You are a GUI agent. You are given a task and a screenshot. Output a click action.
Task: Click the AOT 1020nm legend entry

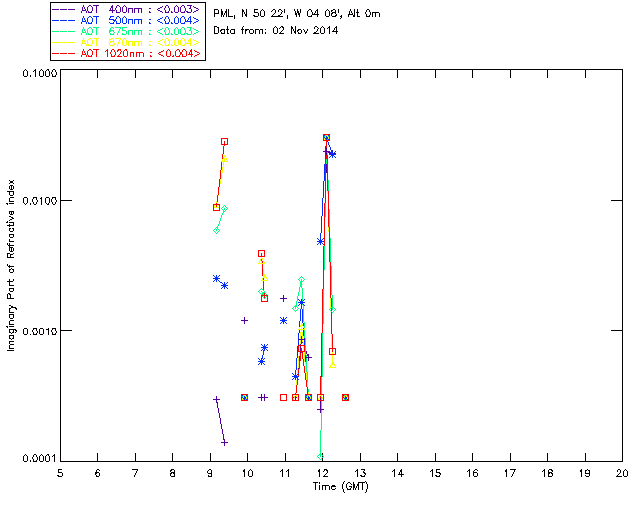point(127,53)
